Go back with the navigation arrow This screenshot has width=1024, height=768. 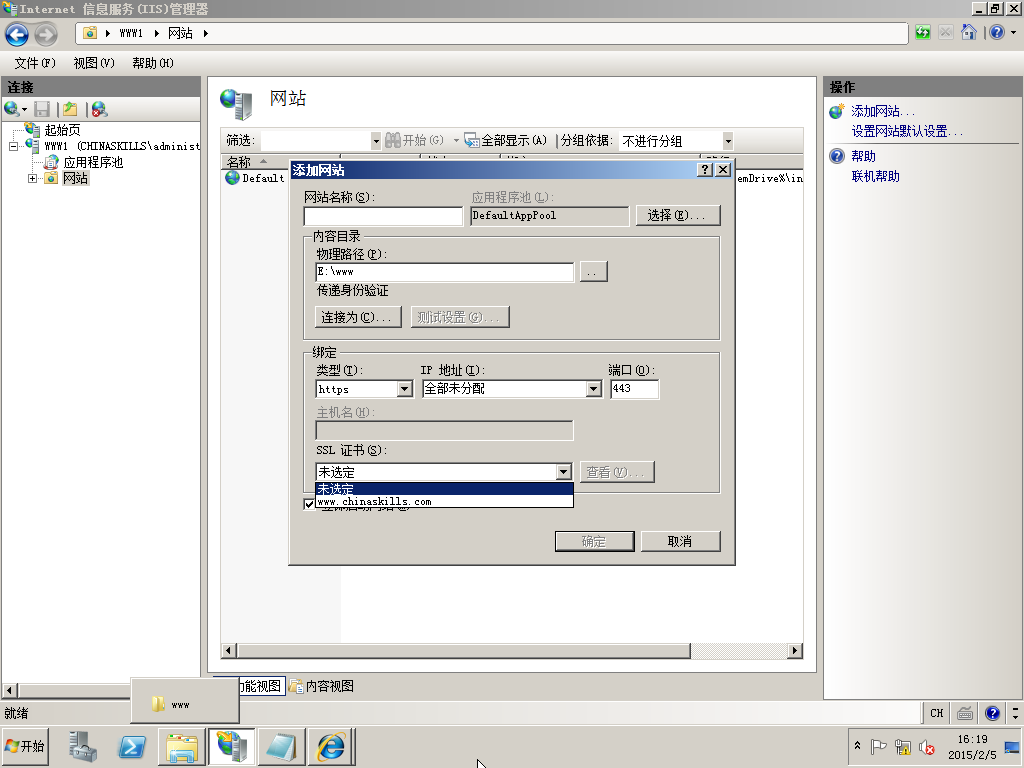click(x=17, y=34)
